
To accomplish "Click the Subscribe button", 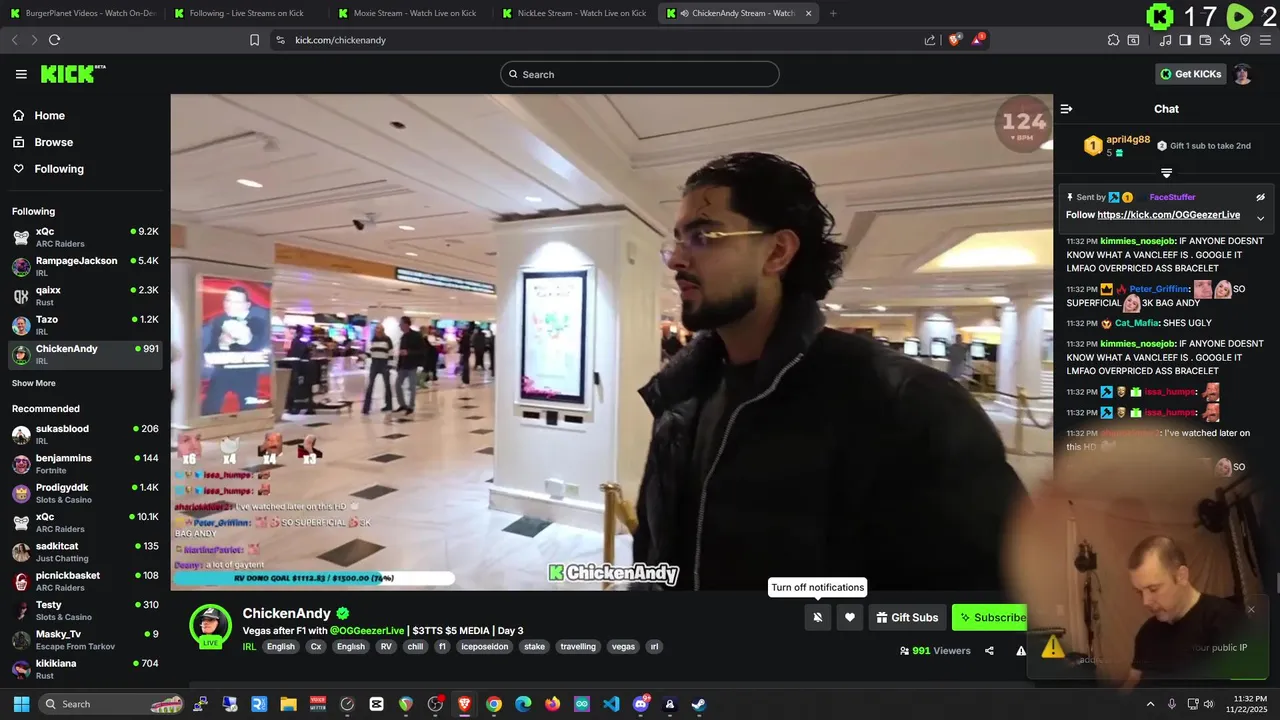I will [x=990, y=617].
